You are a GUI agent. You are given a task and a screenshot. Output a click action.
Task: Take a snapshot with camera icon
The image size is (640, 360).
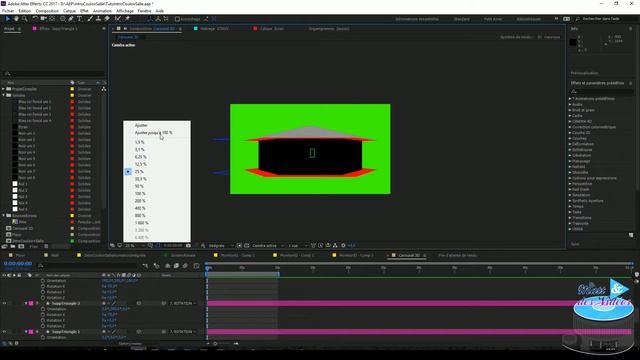tap(188, 246)
